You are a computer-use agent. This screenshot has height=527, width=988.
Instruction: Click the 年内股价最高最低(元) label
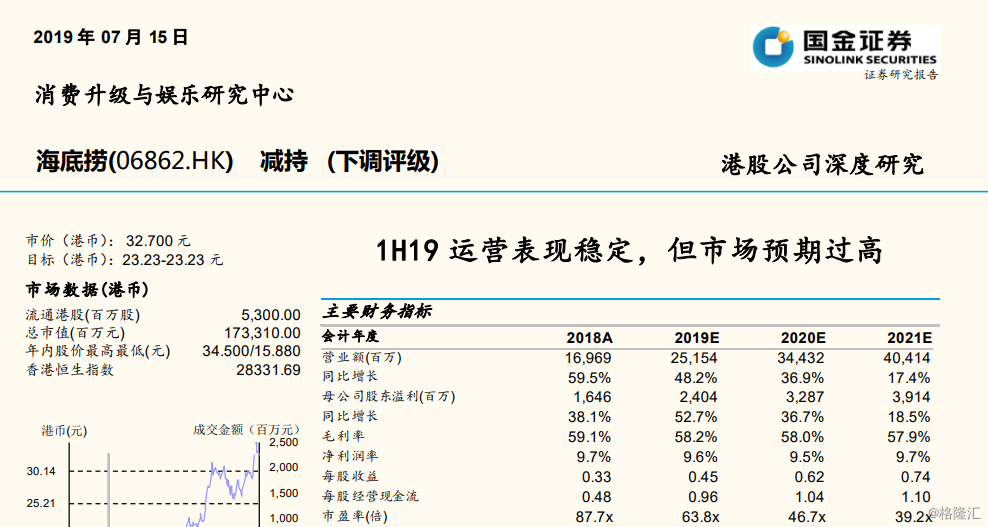pyautogui.click(x=98, y=351)
